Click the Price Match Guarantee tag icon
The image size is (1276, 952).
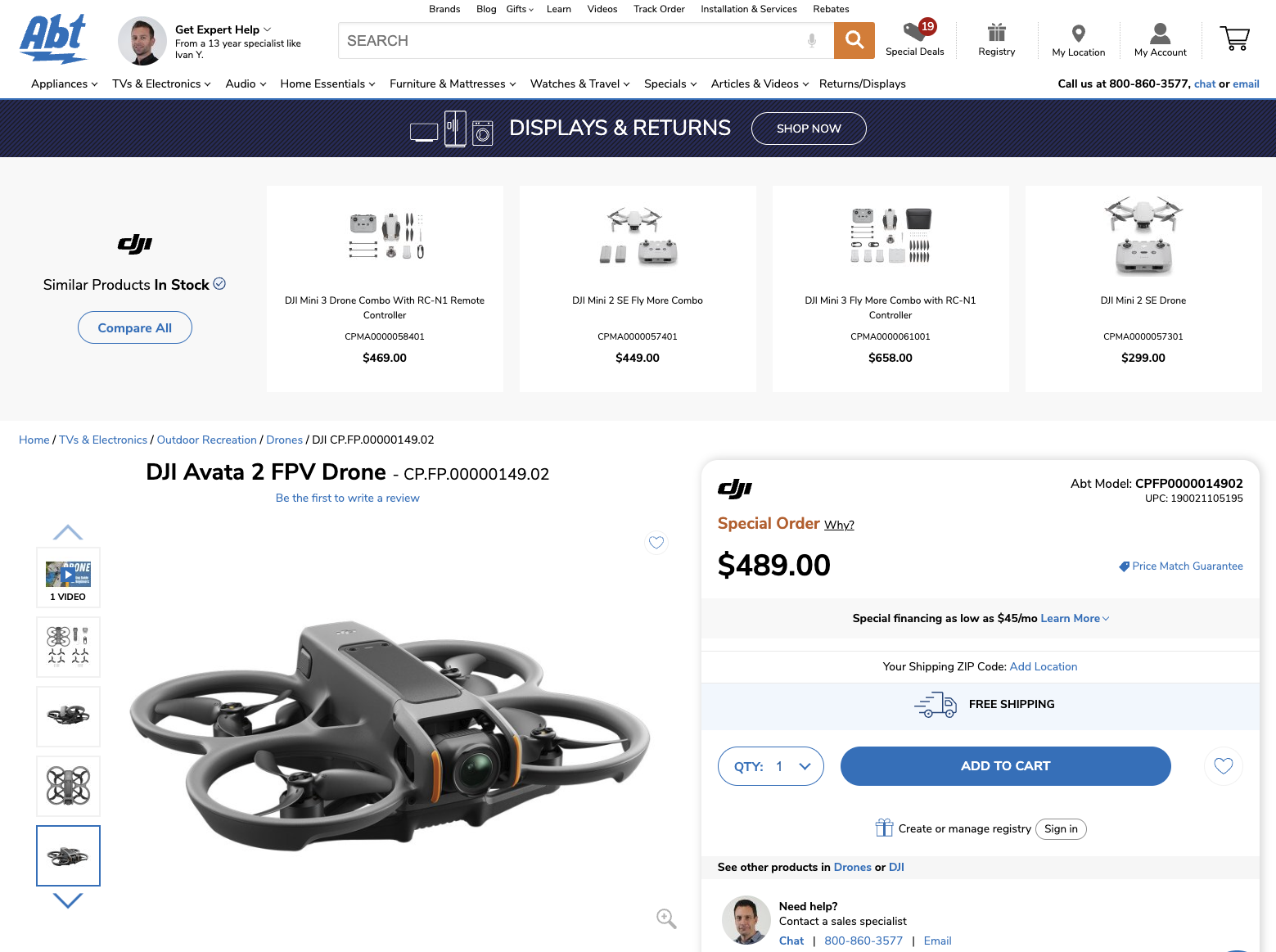(x=1125, y=566)
